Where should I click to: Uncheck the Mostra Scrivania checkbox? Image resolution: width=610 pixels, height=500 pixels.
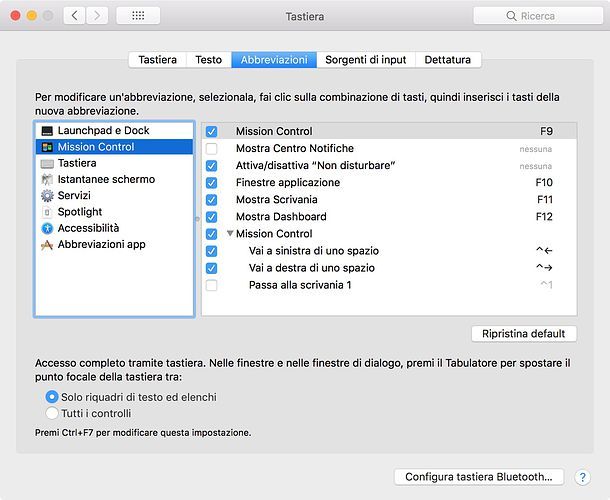click(x=212, y=200)
